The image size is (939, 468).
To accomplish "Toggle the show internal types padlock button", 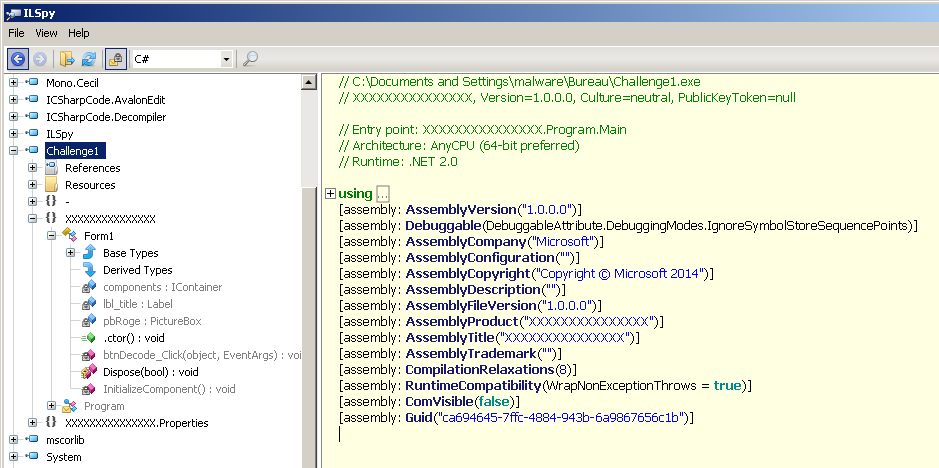I will click(x=115, y=59).
